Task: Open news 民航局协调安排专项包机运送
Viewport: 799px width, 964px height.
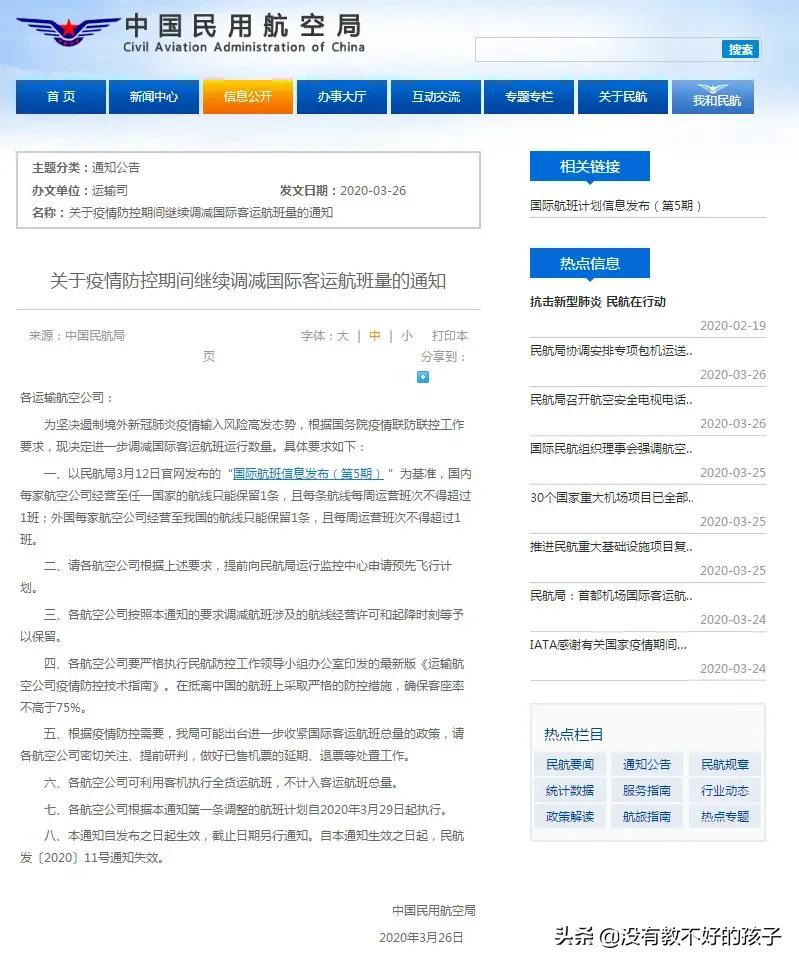Action: pos(612,351)
